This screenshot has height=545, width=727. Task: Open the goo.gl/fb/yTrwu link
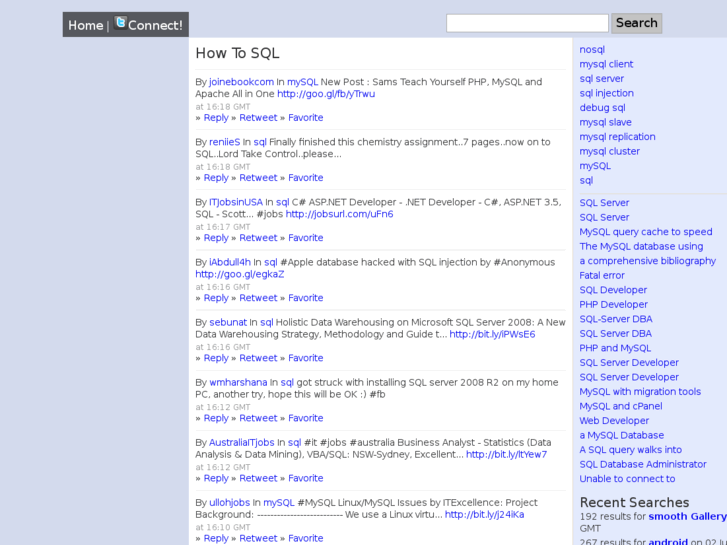326,94
